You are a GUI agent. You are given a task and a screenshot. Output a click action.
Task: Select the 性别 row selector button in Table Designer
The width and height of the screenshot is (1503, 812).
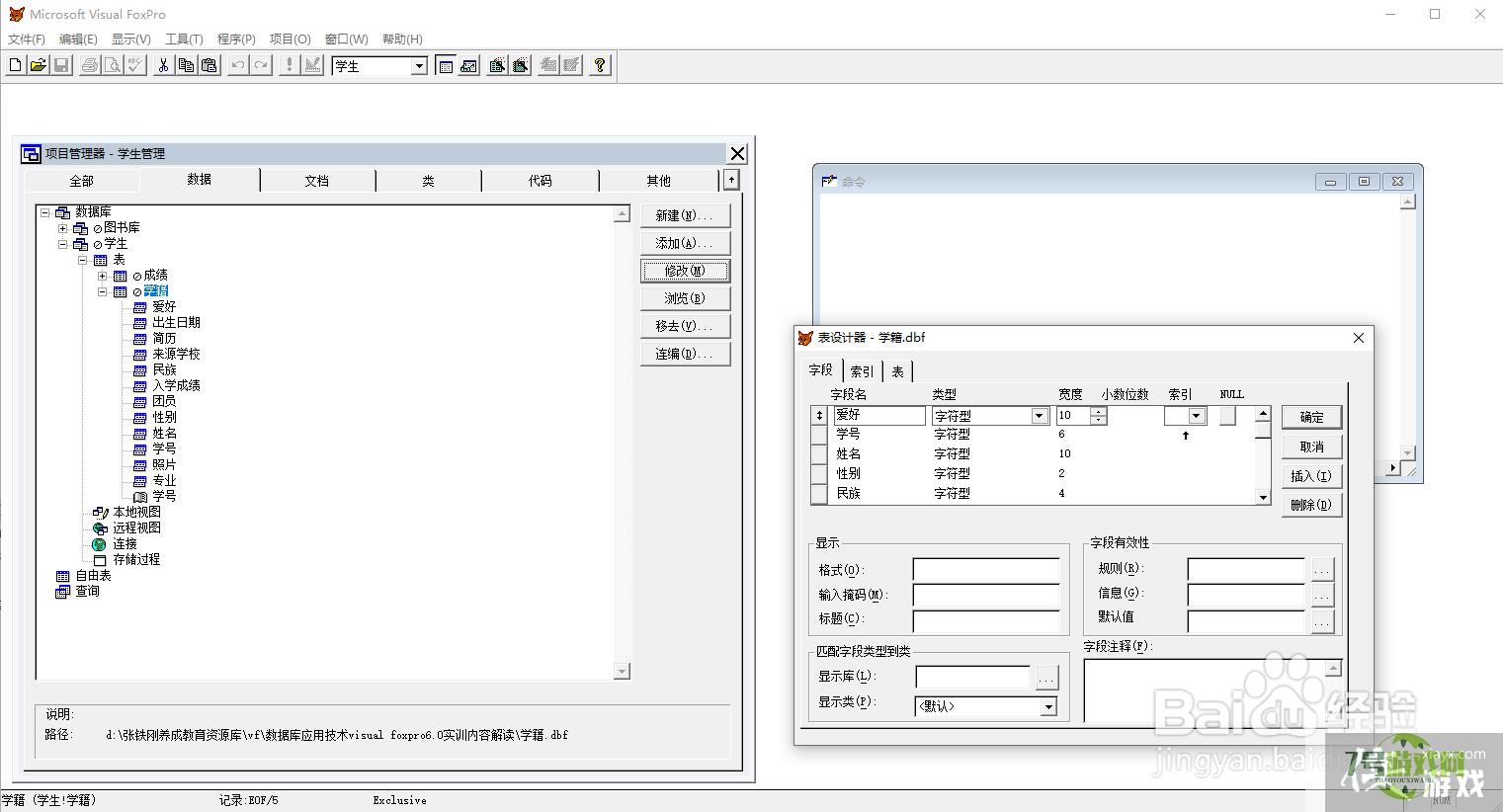coord(819,474)
